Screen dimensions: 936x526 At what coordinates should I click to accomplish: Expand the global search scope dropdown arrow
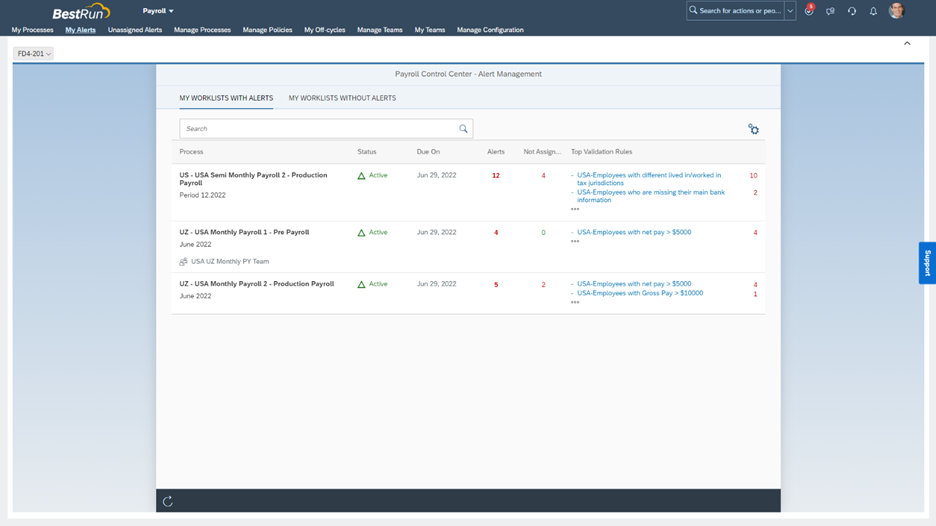pyautogui.click(x=790, y=11)
